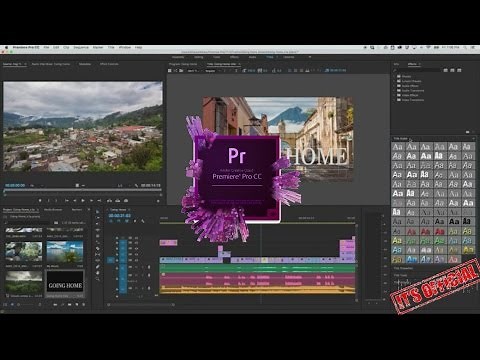Open the Audio workspace
This screenshot has width=480, height=360.
253,57
